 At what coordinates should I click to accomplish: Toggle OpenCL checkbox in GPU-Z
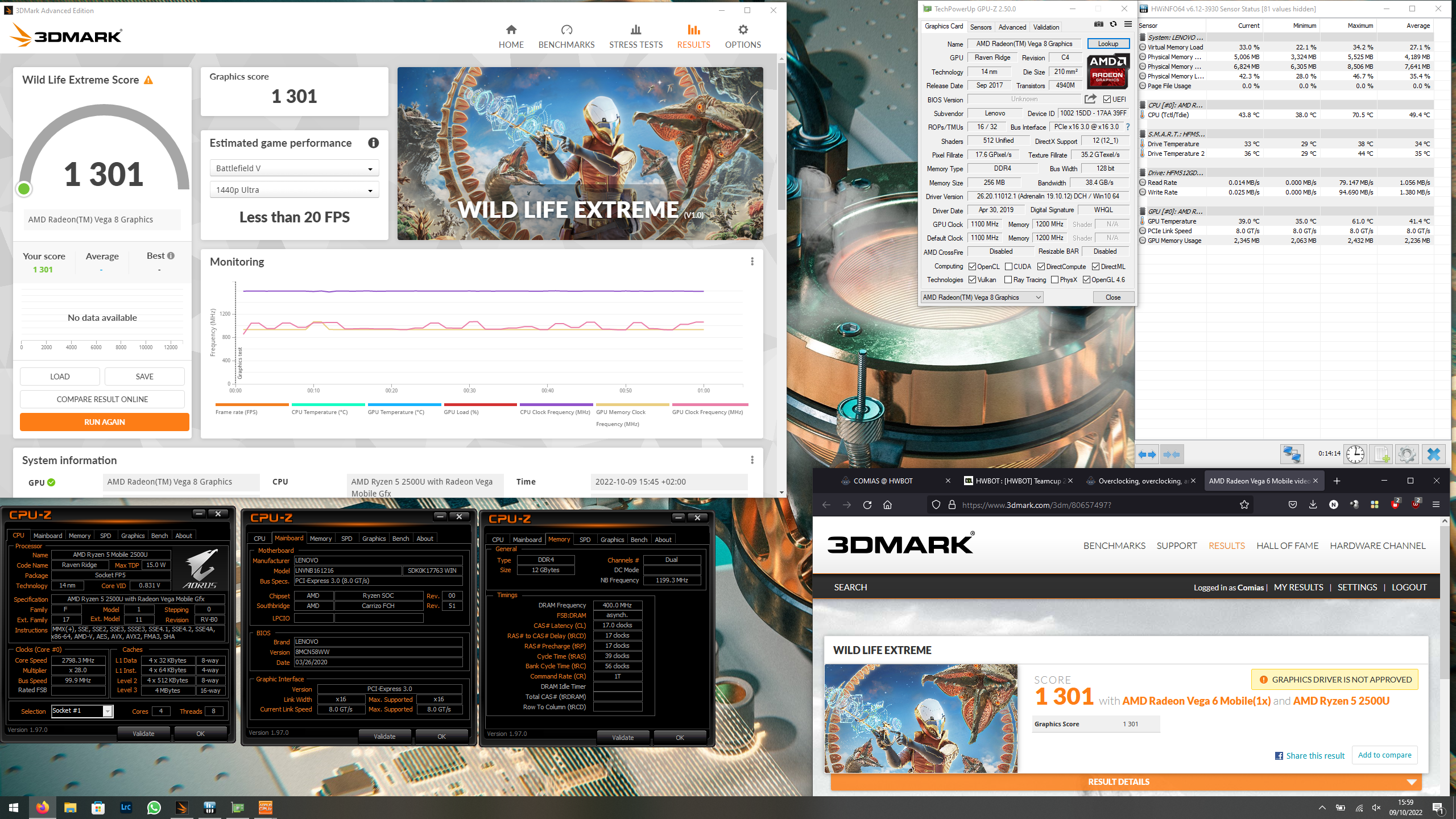pyautogui.click(x=972, y=267)
